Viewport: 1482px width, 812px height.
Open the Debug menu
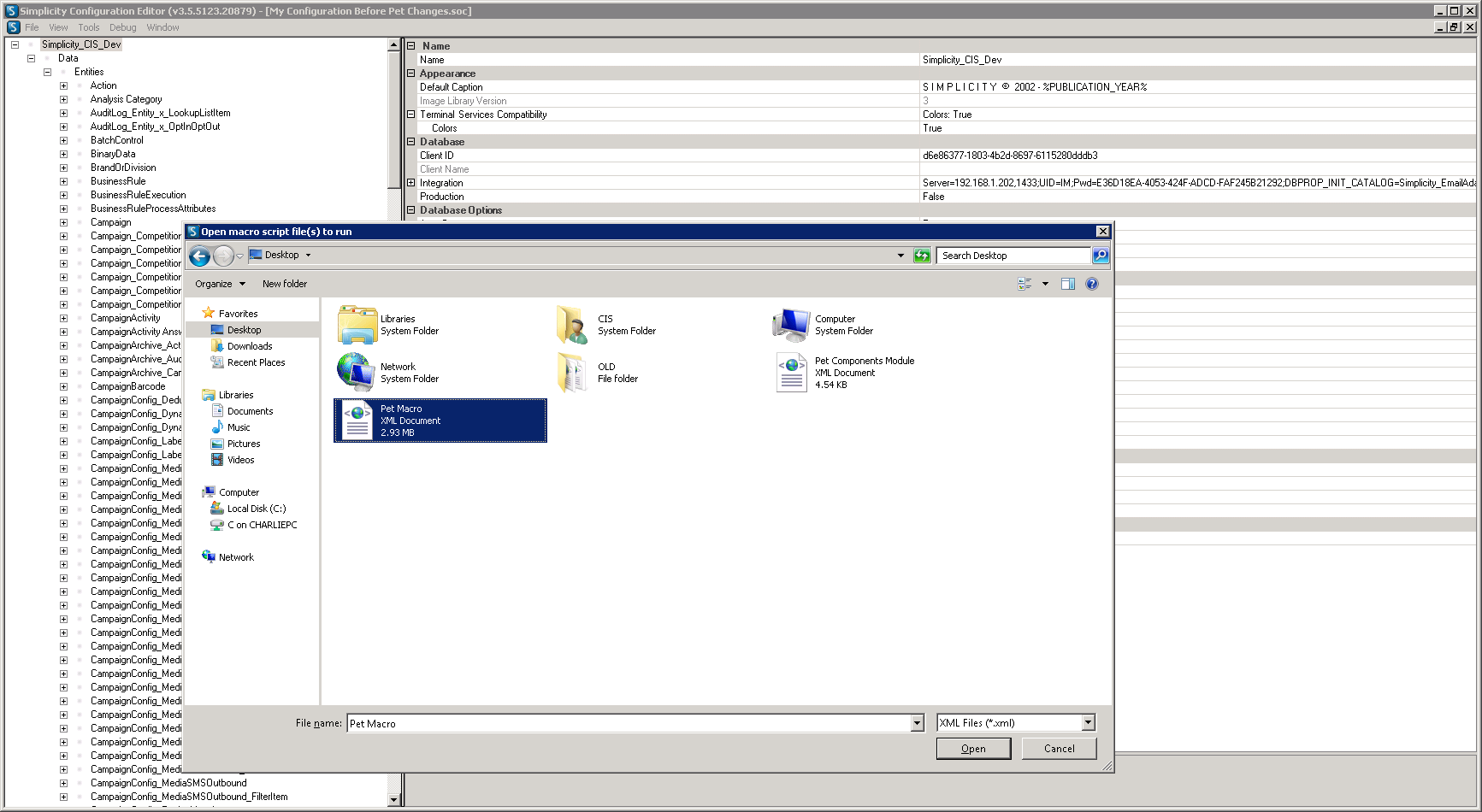122,27
